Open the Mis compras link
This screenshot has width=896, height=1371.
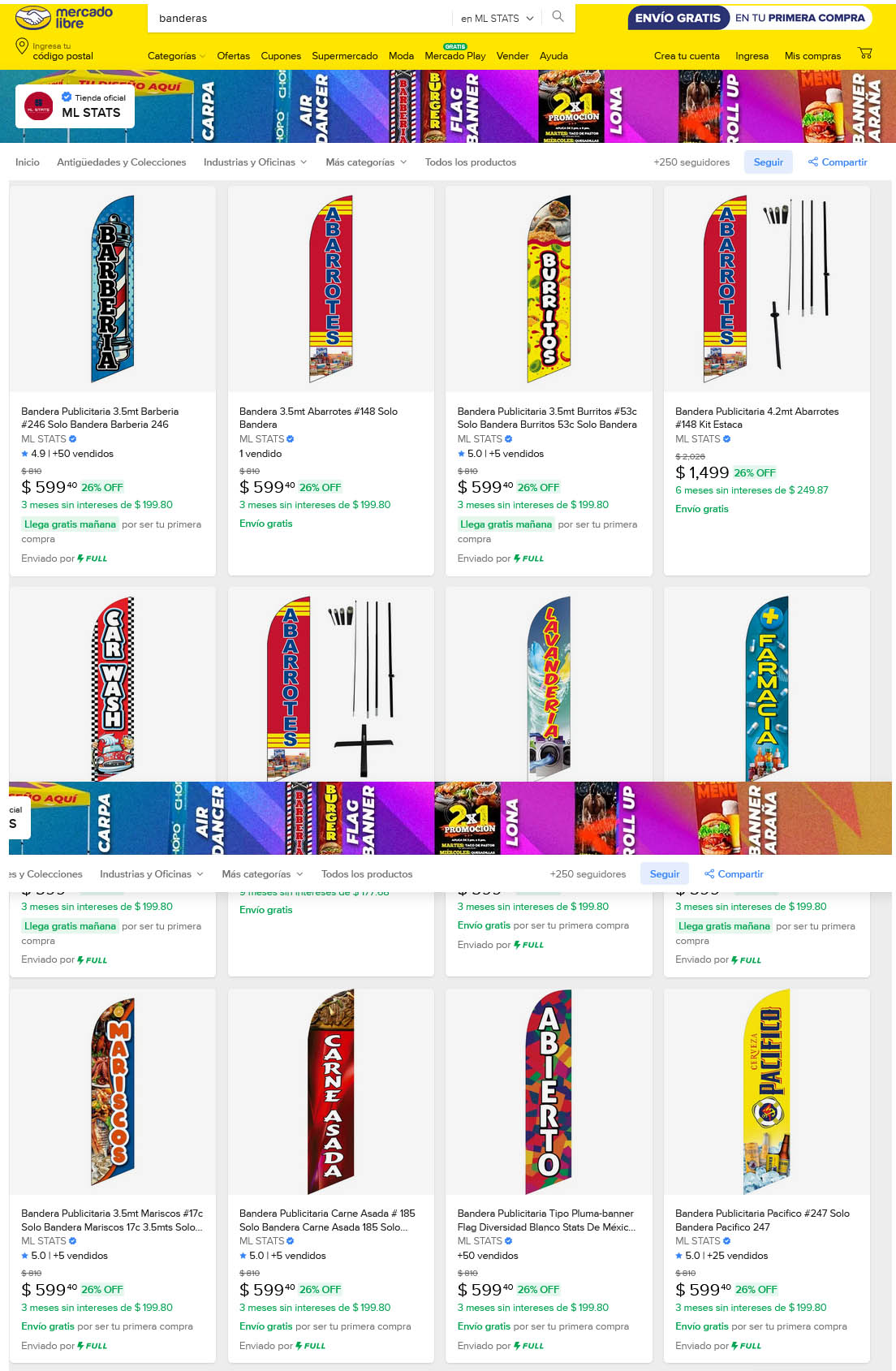pos(812,56)
